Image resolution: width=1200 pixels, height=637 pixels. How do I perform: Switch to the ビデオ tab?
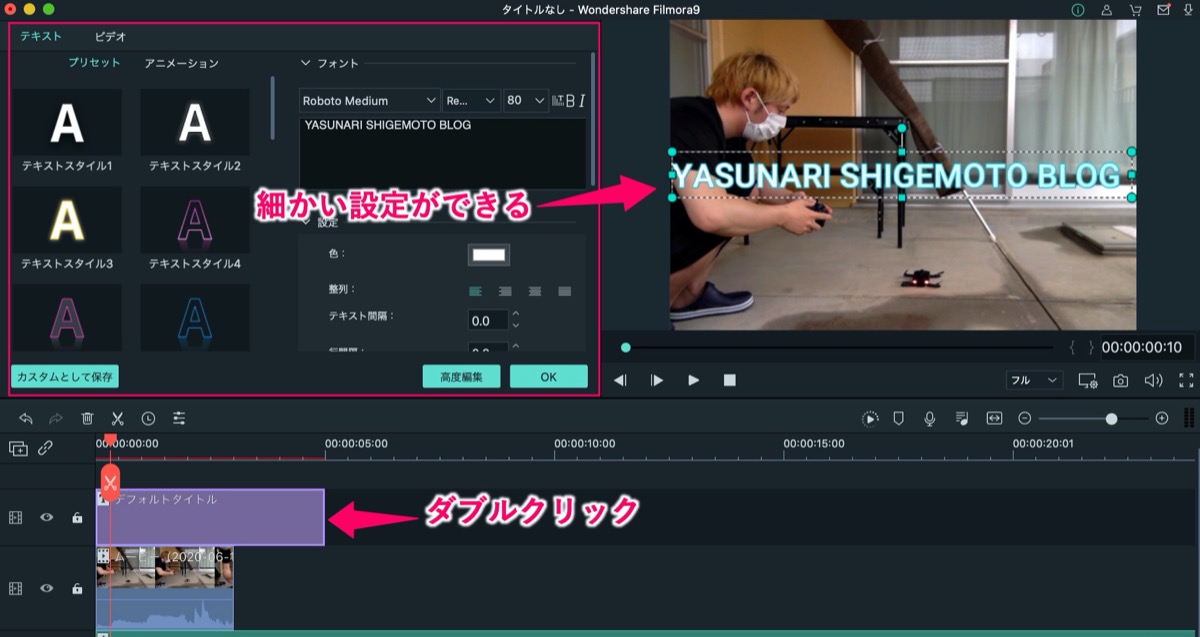110,36
